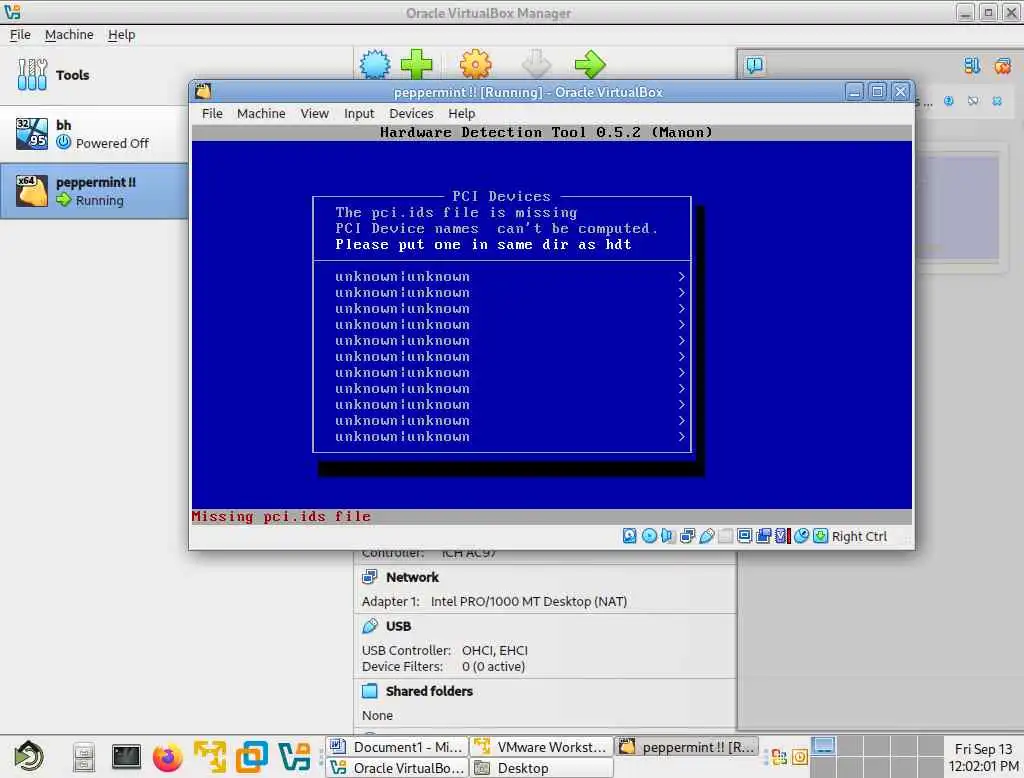Launch VirtualBox from the taskbar launcher
Image resolution: width=1024 pixels, height=778 pixels.
[294, 757]
